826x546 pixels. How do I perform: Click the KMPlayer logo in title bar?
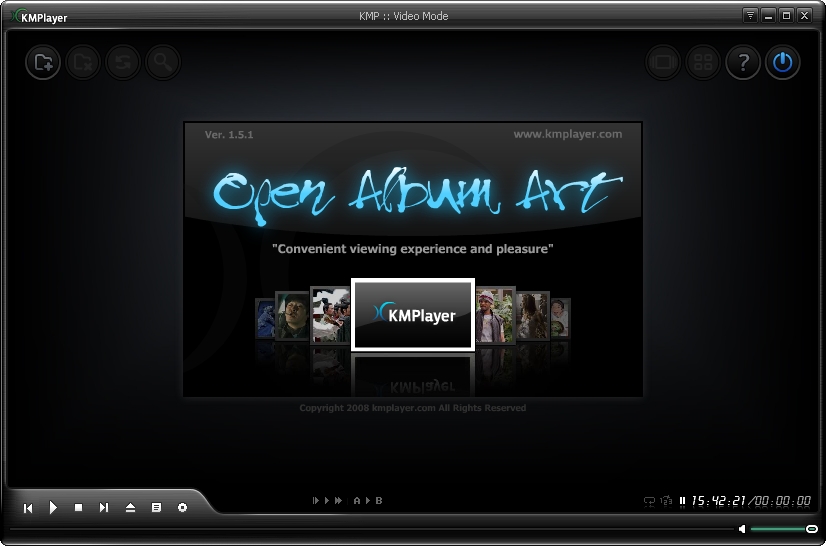click(x=40, y=17)
